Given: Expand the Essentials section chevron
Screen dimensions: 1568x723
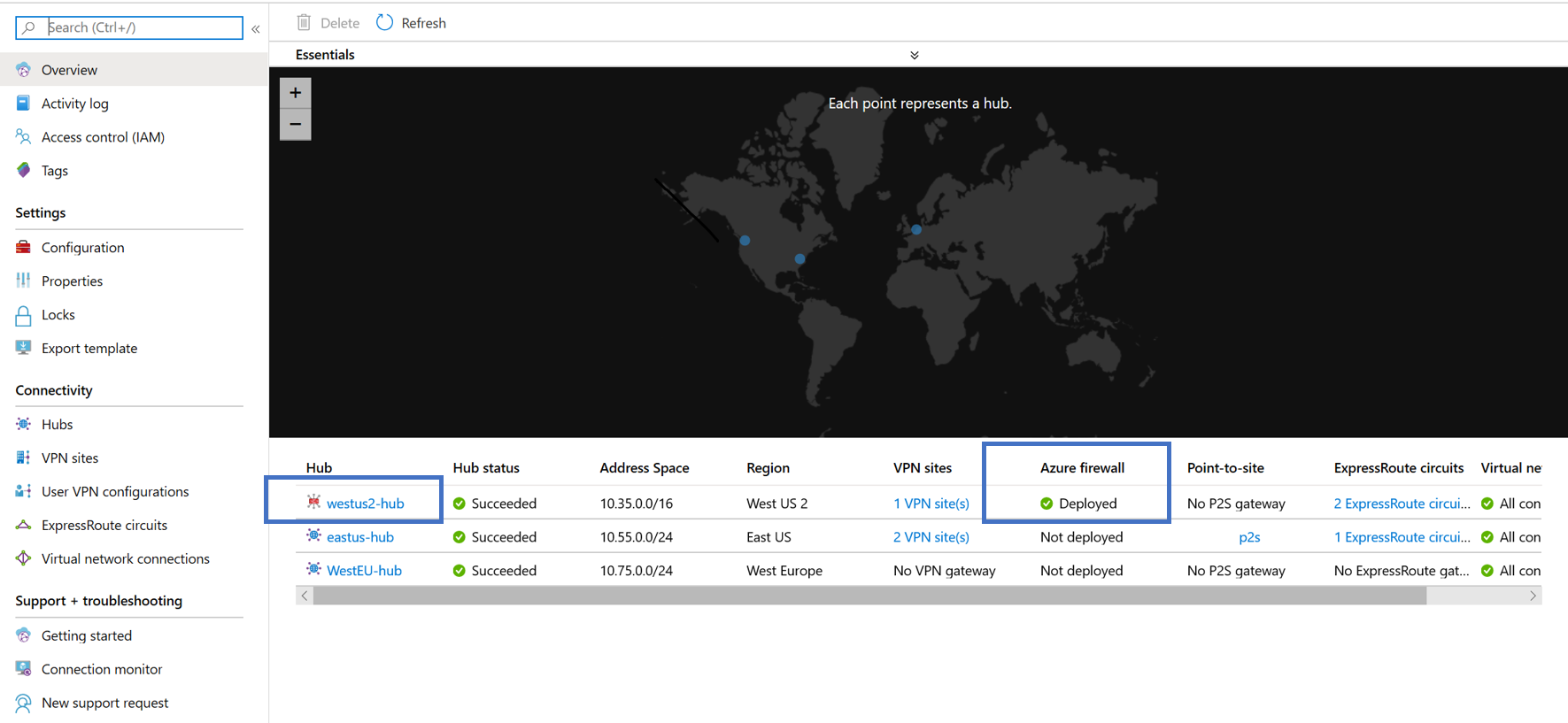Looking at the screenshot, I should tap(915, 55).
